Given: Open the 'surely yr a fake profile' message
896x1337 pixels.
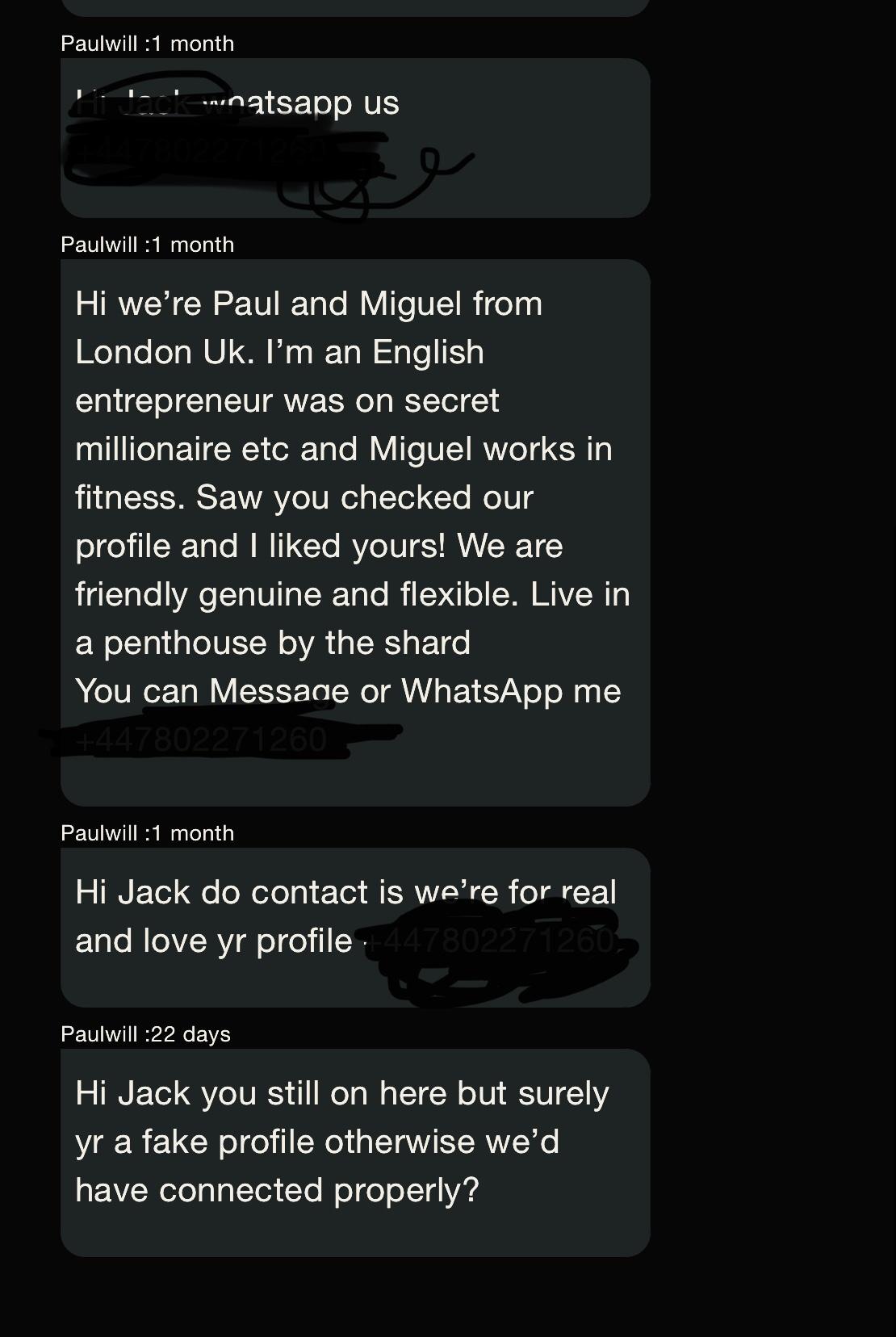Looking at the screenshot, I should [355, 1153].
